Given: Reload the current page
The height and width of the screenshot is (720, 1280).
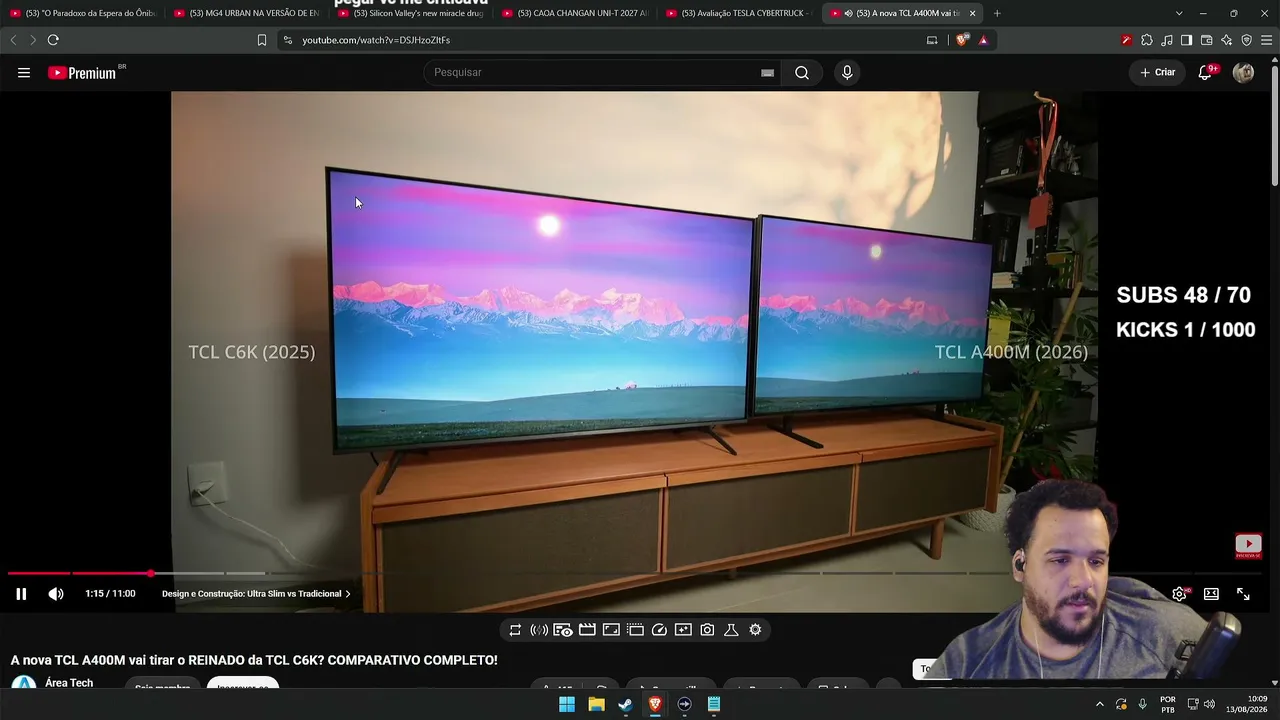Looking at the screenshot, I should tap(53, 40).
